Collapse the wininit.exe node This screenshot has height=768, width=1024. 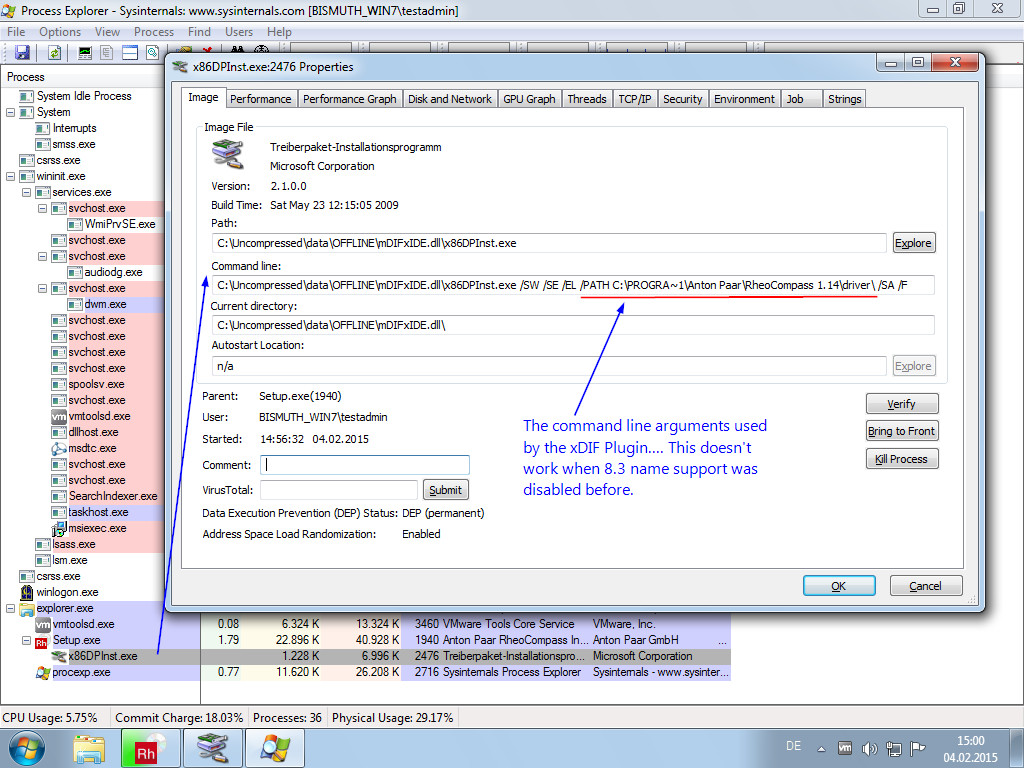10,176
